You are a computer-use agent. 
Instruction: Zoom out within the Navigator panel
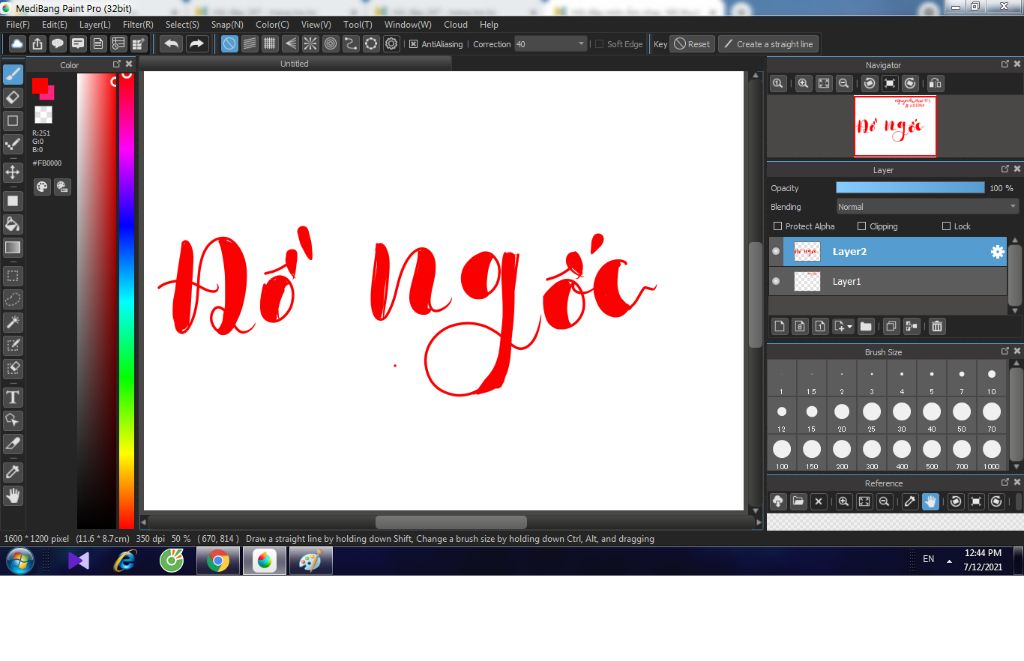(x=844, y=84)
